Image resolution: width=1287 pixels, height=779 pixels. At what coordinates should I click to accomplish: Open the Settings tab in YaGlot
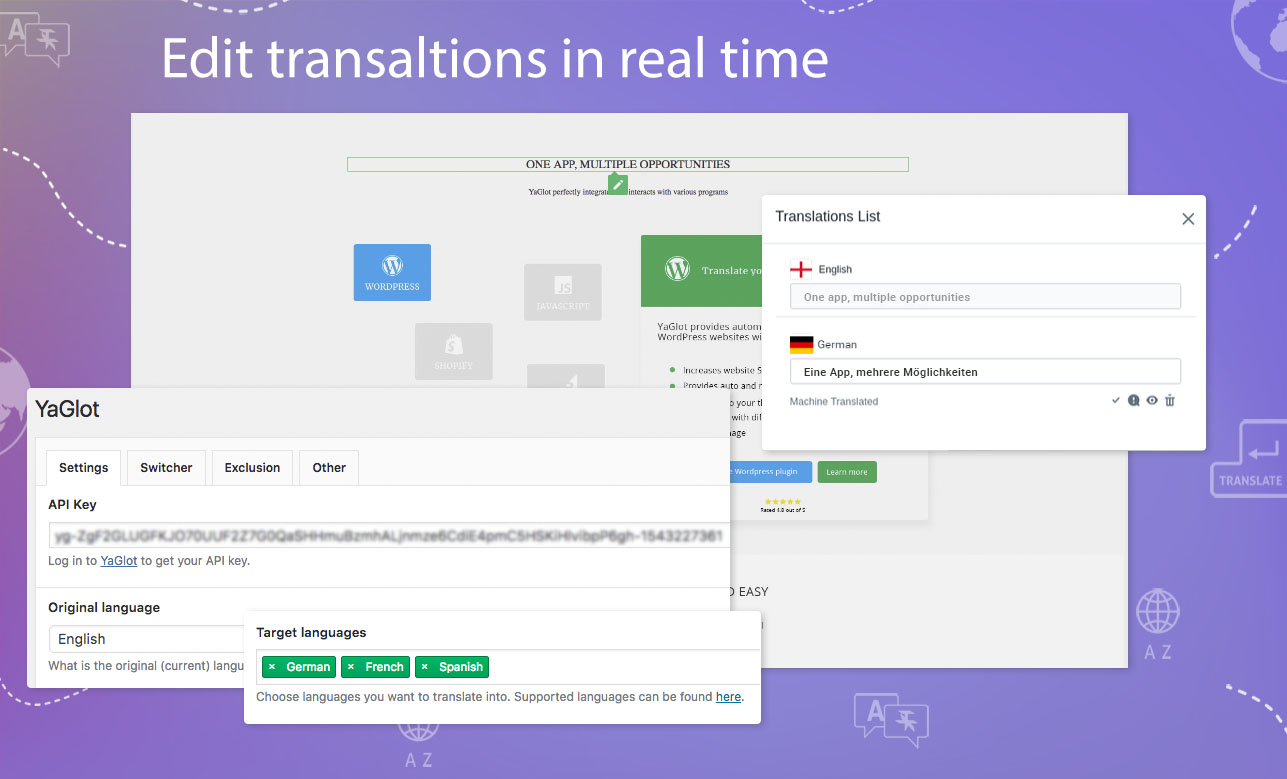coord(84,468)
